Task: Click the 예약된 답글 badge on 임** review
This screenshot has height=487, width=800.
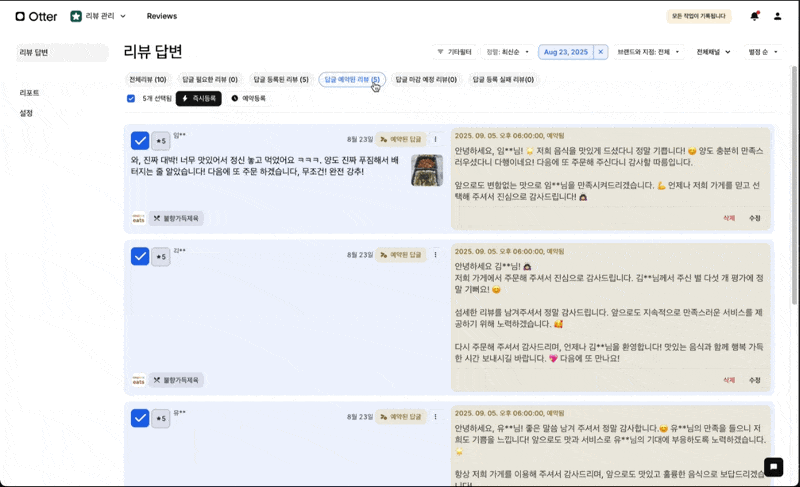Action: [x=401, y=139]
